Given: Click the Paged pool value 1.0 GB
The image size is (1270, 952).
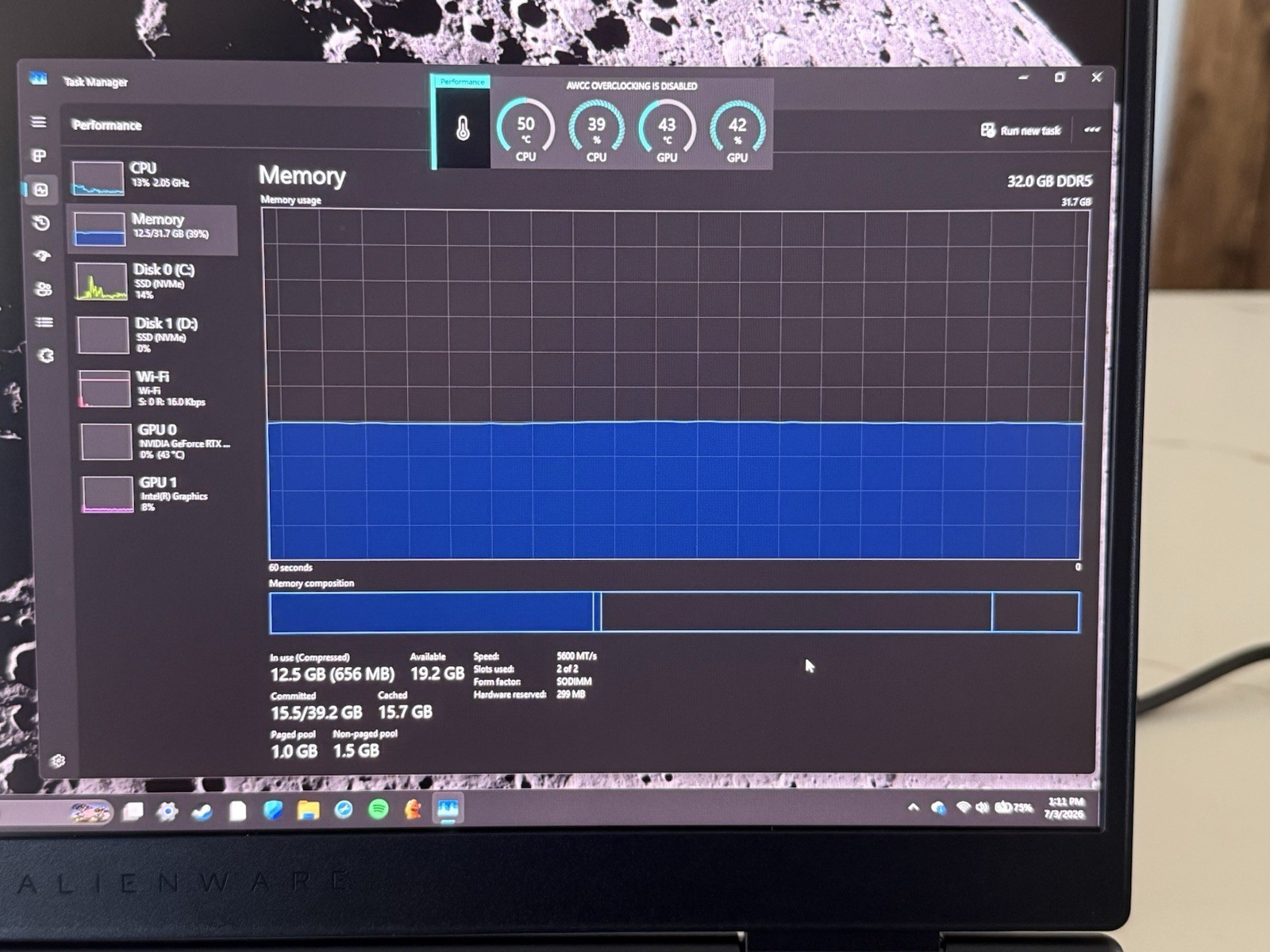Looking at the screenshot, I should 294,750.
